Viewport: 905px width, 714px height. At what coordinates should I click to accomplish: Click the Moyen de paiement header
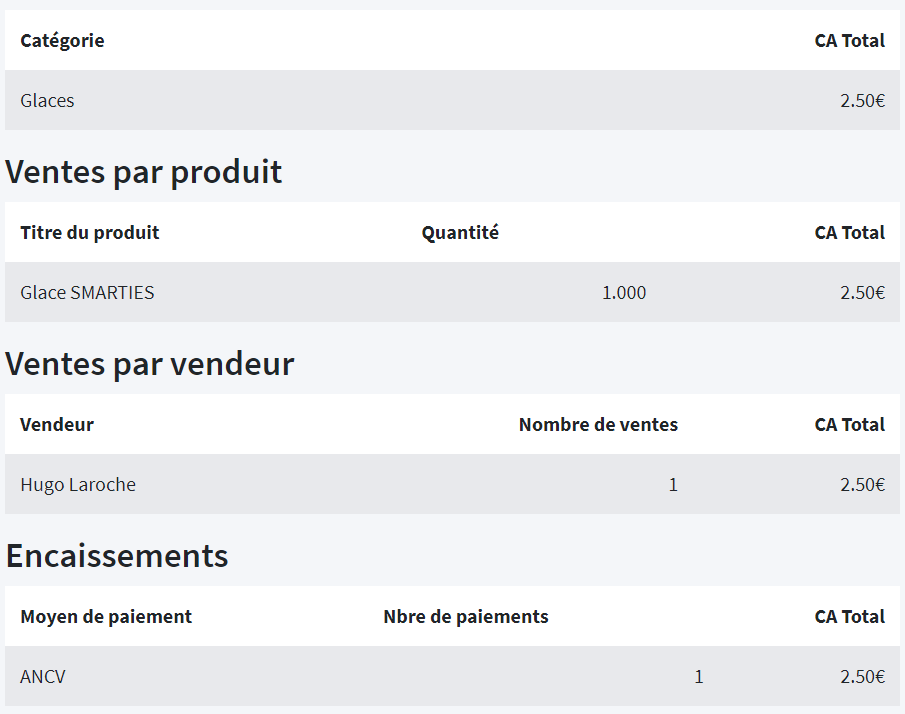pyautogui.click(x=106, y=616)
